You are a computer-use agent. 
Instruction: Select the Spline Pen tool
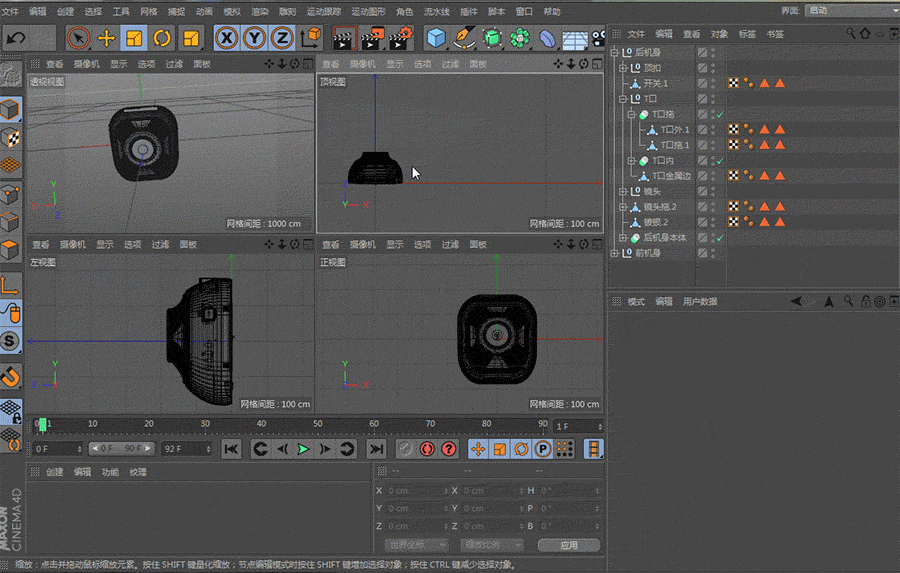click(x=464, y=38)
